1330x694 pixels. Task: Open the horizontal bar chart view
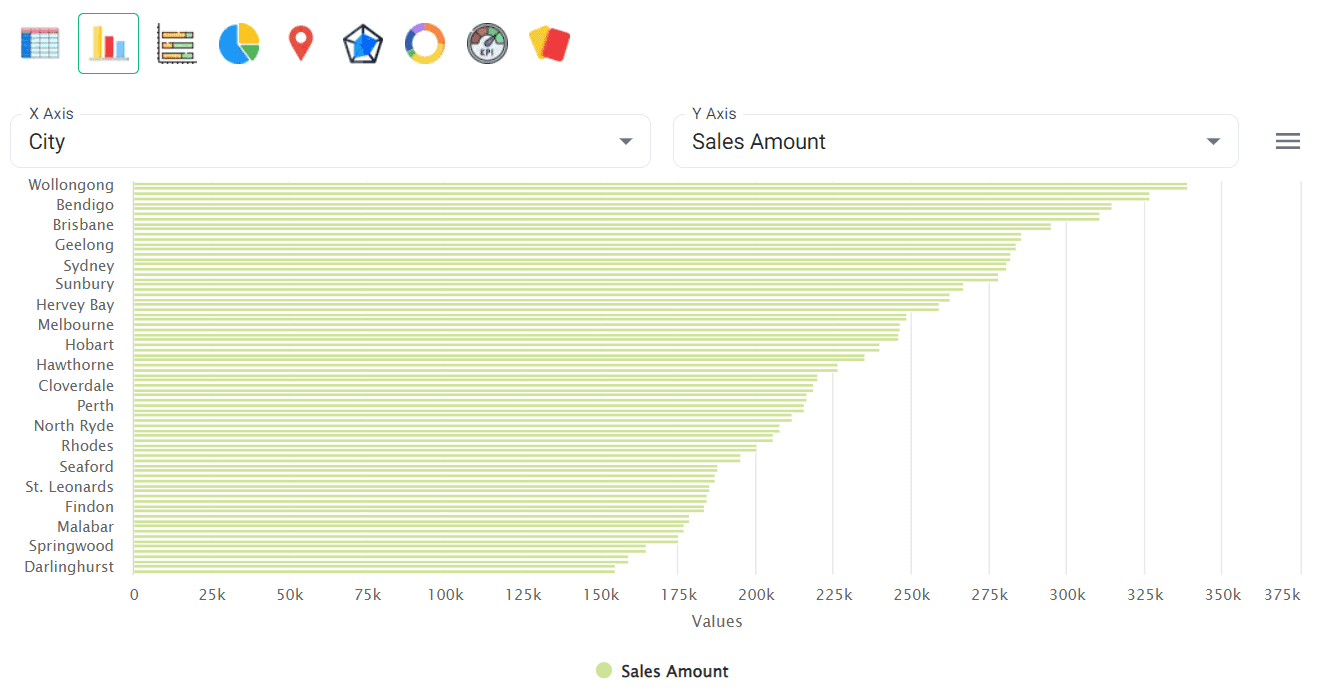(176, 43)
